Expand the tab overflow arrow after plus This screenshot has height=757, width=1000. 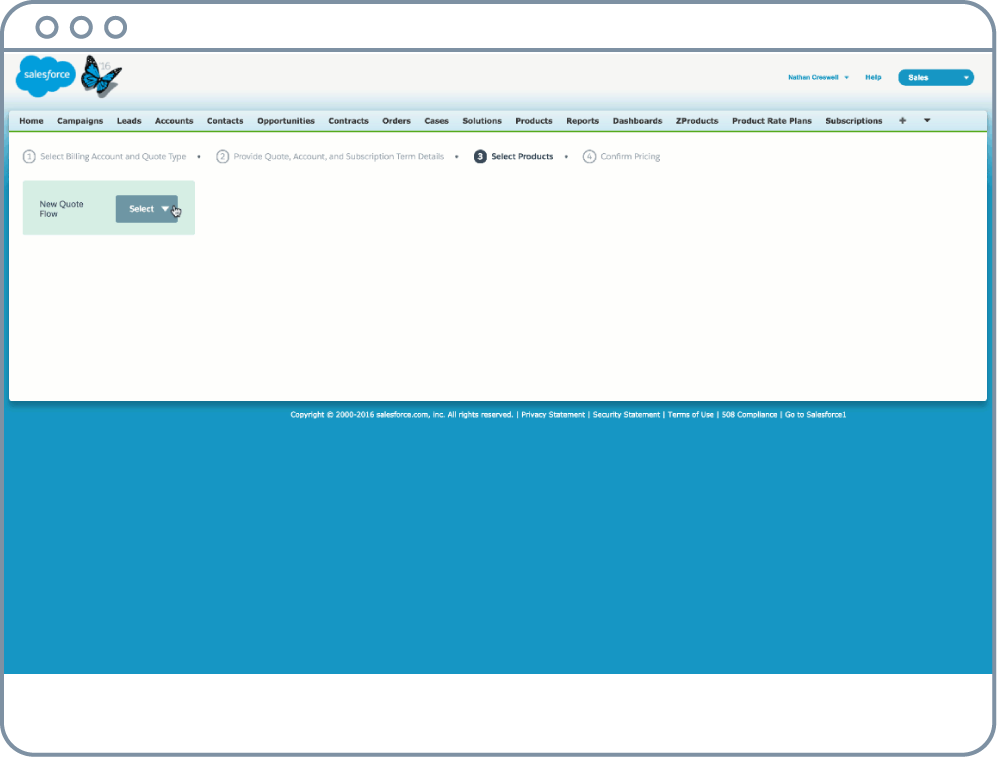(x=927, y=121)
